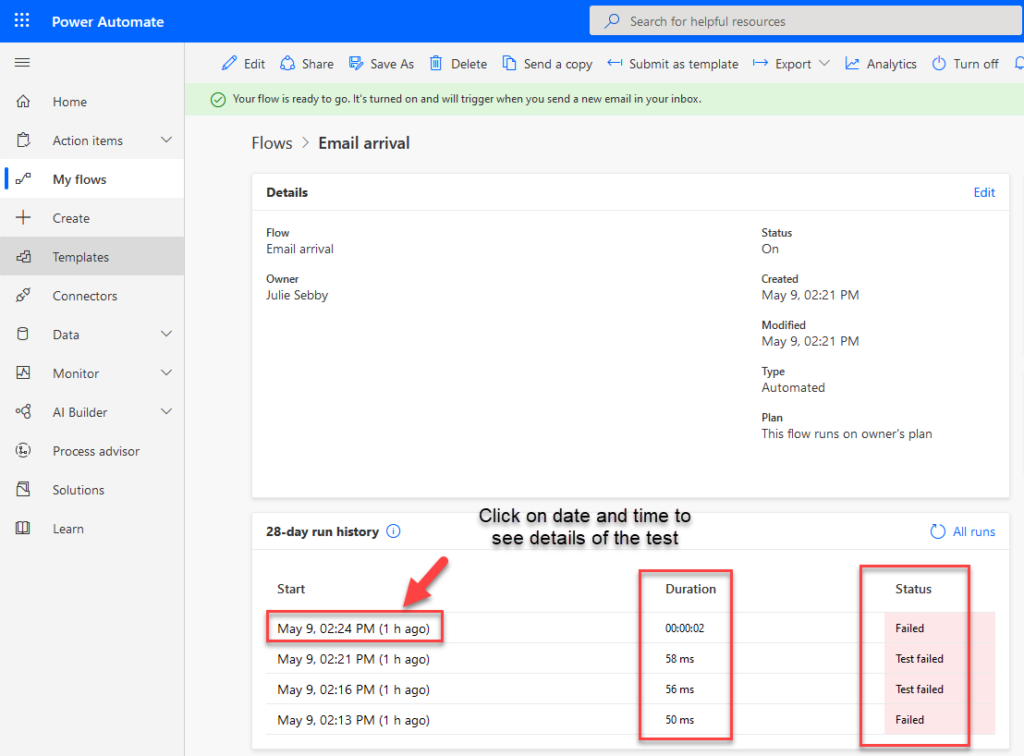The image size is (1024, 756).
Task: Click the My flows icon
Action: pyautogui.click(x=23, y=179)
